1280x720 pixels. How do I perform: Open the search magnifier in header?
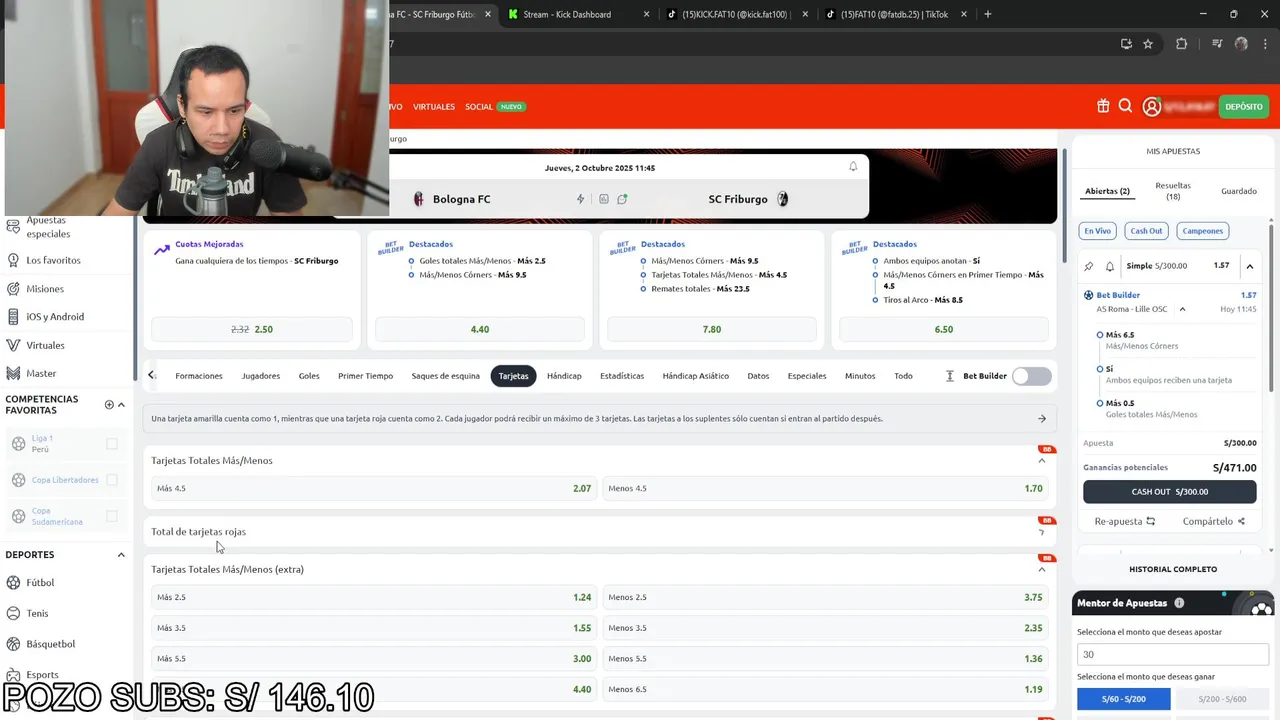1125,106
